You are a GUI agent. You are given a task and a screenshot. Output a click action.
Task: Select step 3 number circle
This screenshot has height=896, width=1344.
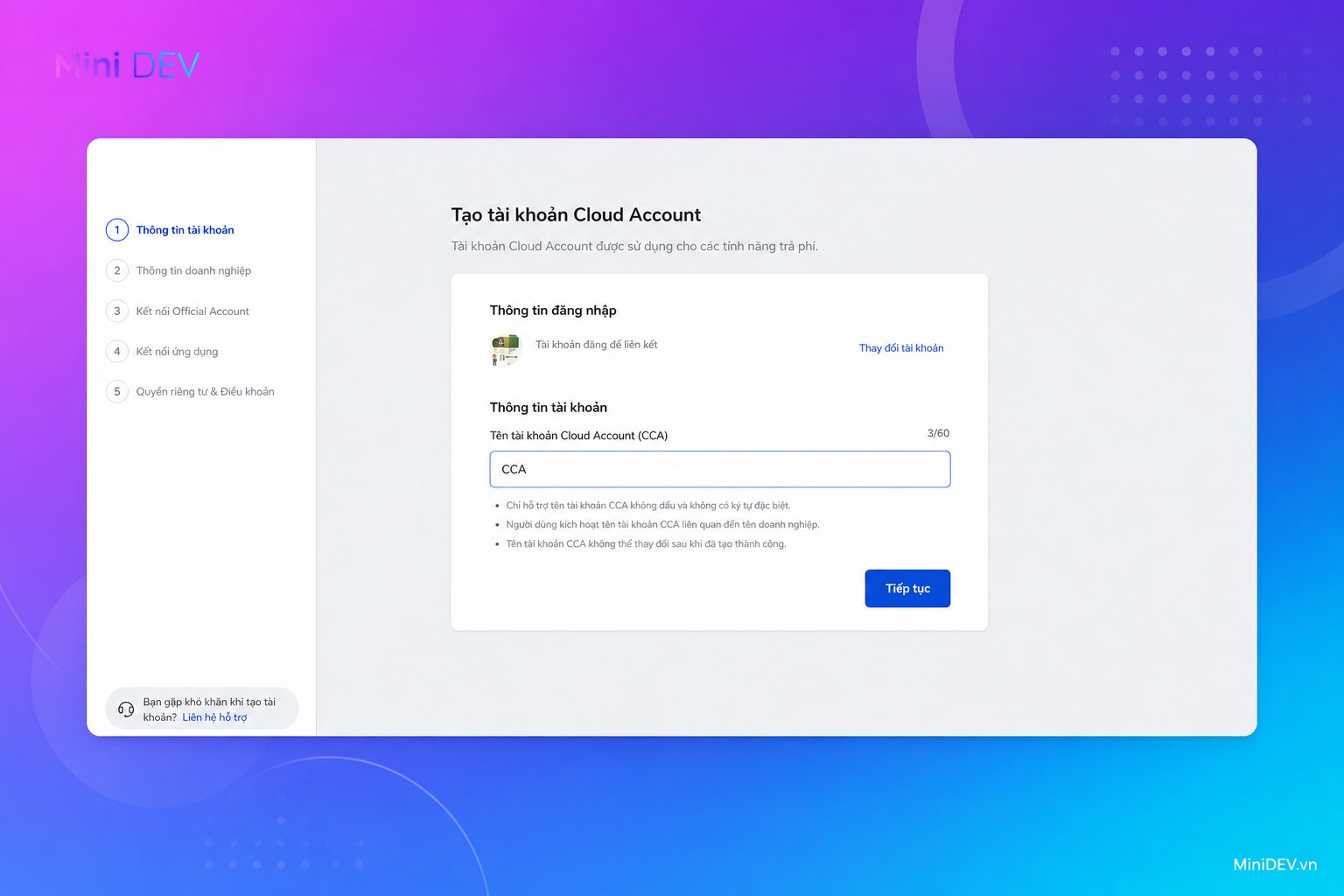coord(117,311)
